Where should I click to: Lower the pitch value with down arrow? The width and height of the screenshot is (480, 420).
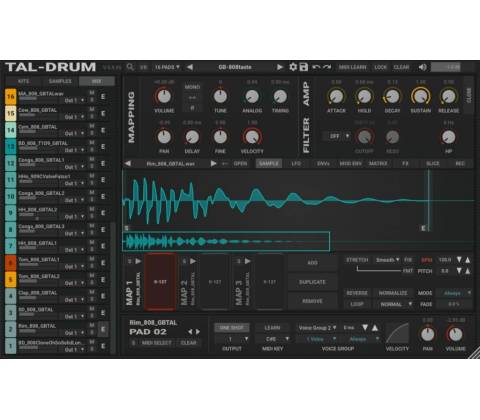click(x=459, y=271)
